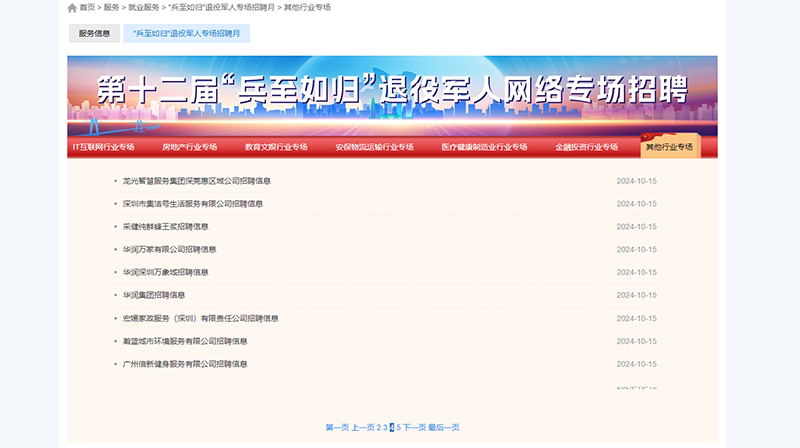This screenshot has width=800, height=448.
Task: Open 广州倍新健身服务有限公司招聘信息
Action: click(185, 364)
